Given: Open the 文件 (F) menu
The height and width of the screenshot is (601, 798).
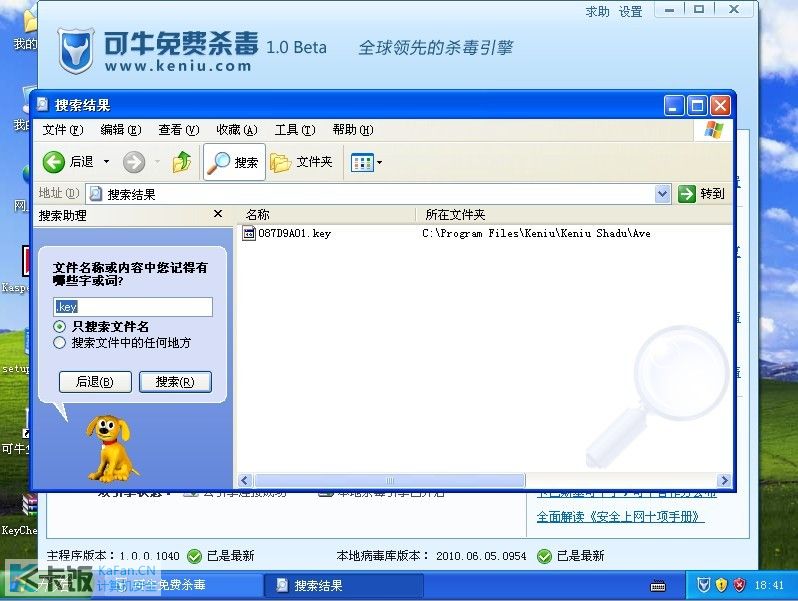Looking at the screenshot, I should tap(63, 130).
